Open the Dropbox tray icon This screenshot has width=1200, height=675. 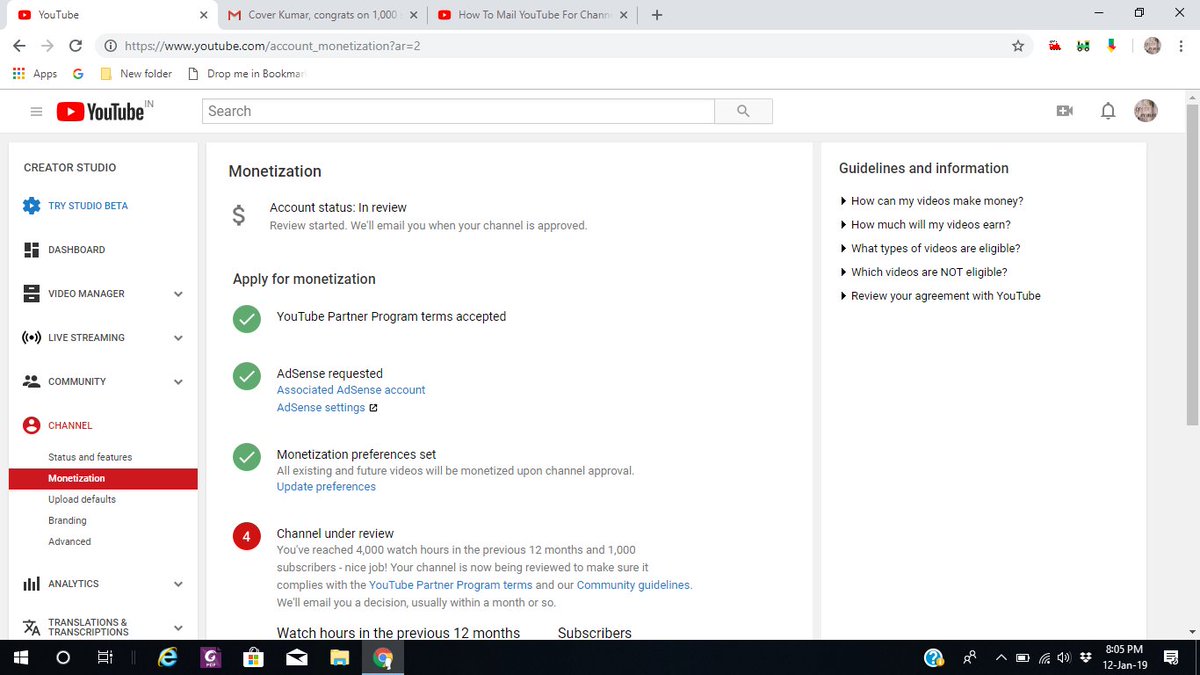pyautogui.click(x=1084, y=658)
